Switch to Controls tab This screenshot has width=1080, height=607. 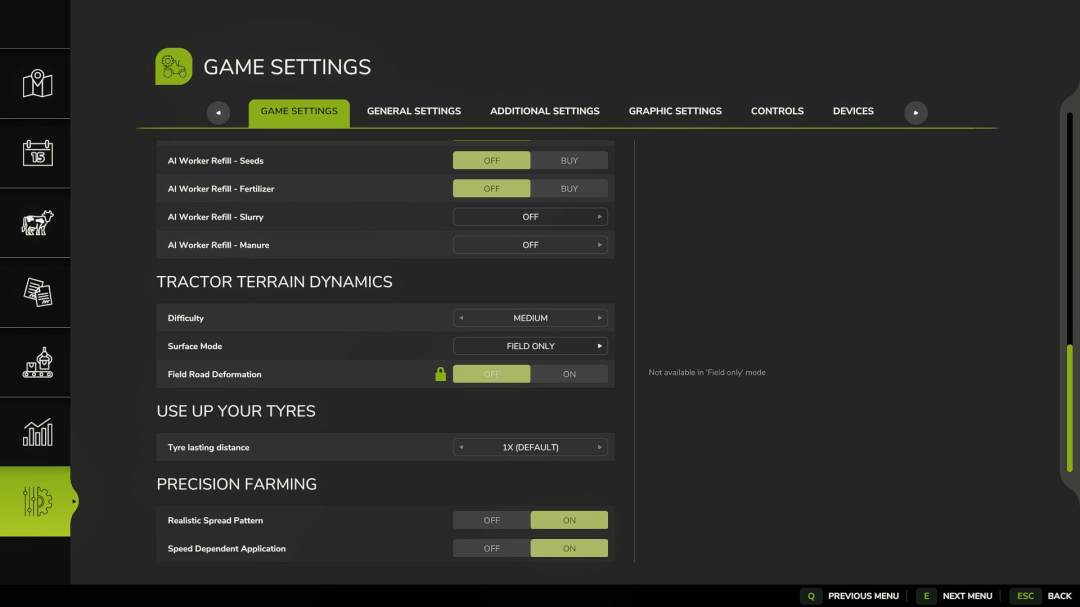pyautogui.click(x=777, y=111)
